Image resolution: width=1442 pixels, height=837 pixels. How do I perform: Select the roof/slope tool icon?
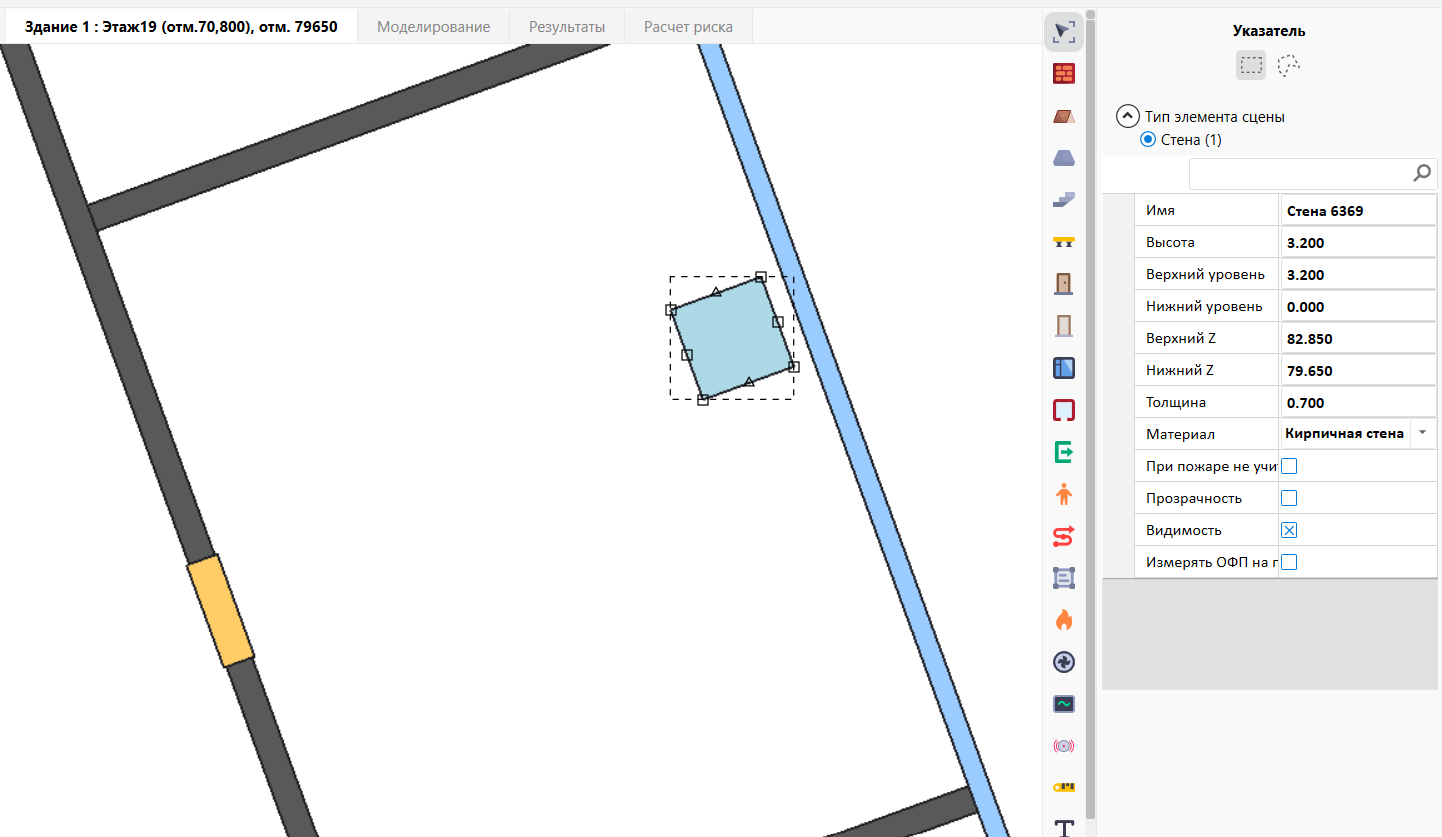(1064, 116)
